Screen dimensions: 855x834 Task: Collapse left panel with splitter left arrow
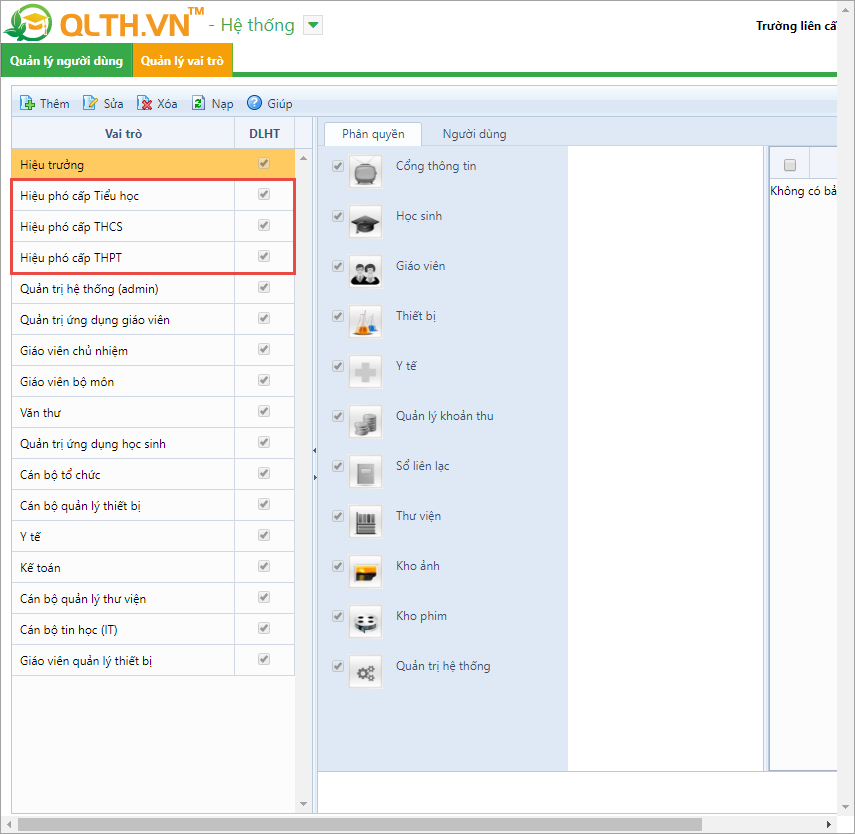(x=315, y=451)
